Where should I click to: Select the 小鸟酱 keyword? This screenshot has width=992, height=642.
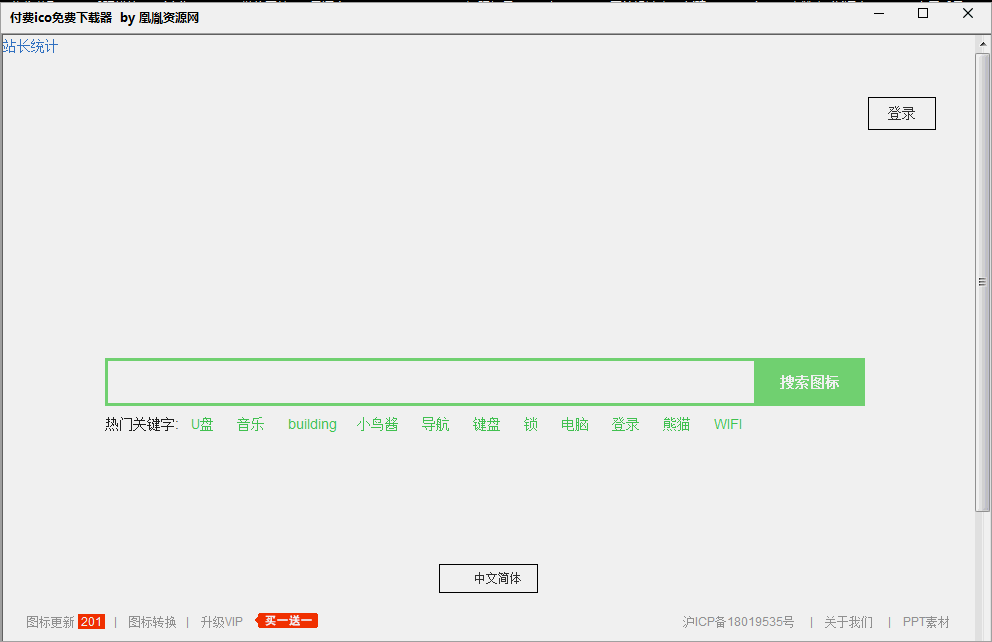tap(377, 424)
